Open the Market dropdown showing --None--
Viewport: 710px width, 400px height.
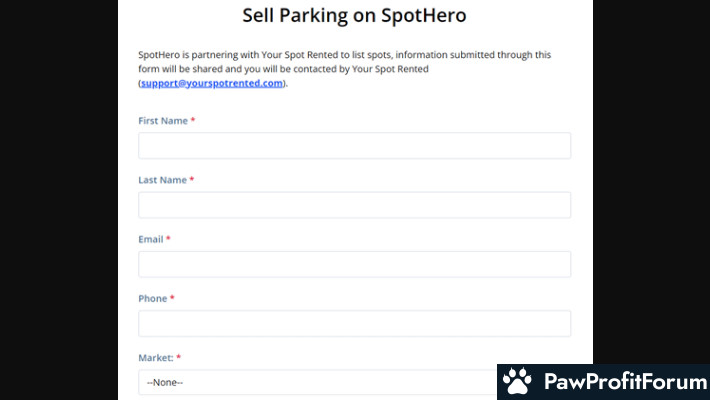tap(318, 382)
